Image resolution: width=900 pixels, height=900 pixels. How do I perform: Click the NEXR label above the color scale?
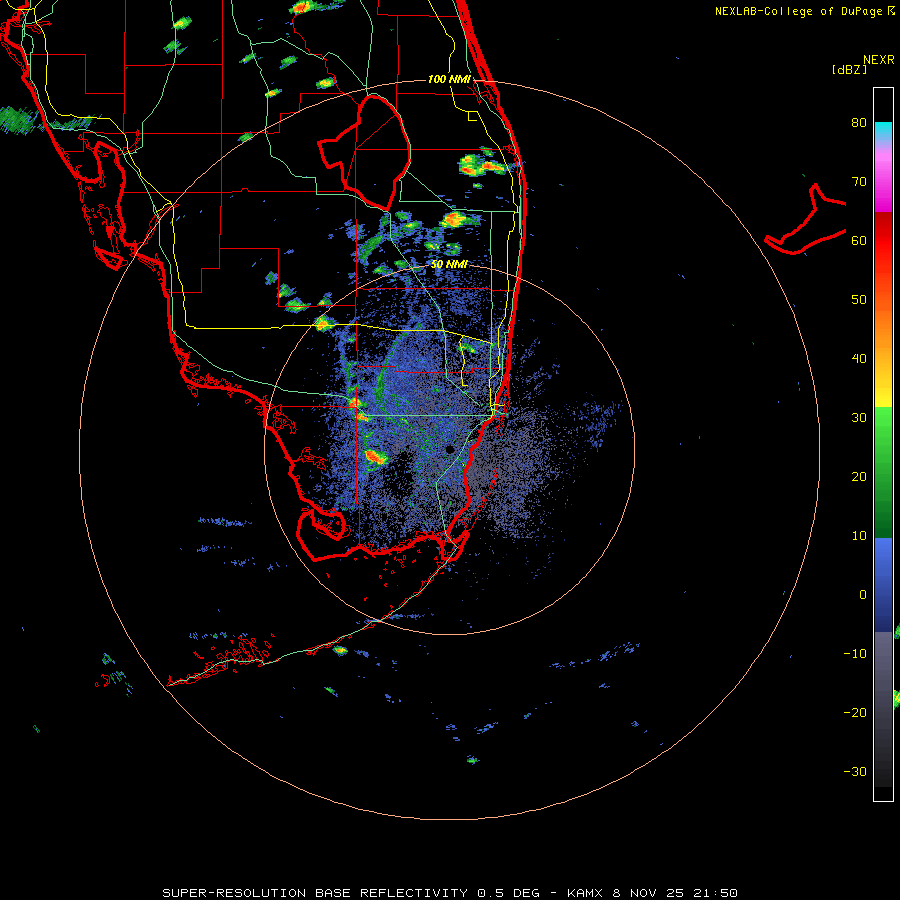[879, 60]
